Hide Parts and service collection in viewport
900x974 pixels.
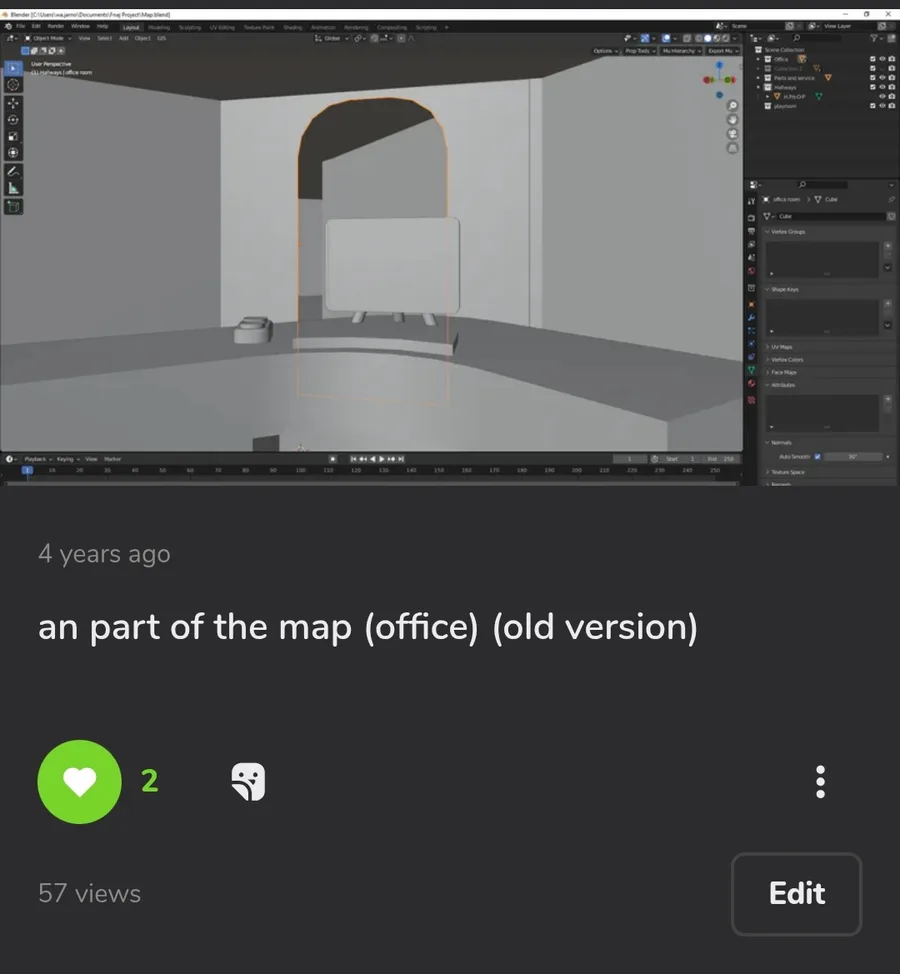pos(882,78)
